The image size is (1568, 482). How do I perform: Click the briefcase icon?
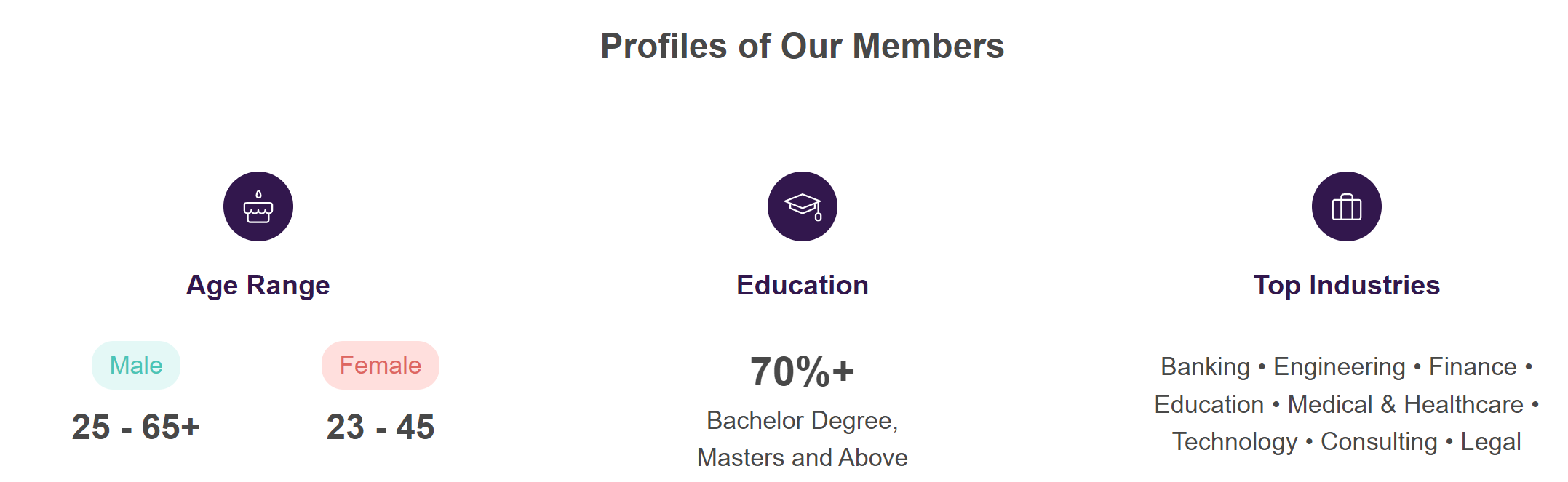(1347, 206)
